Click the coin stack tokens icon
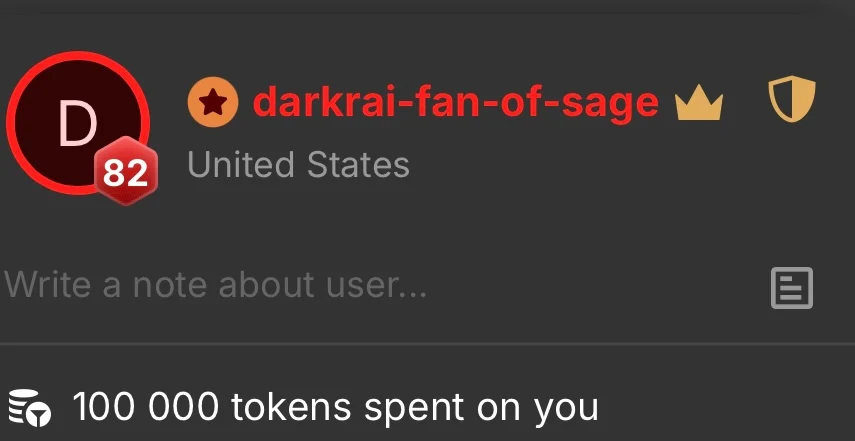 coord(30,407)
